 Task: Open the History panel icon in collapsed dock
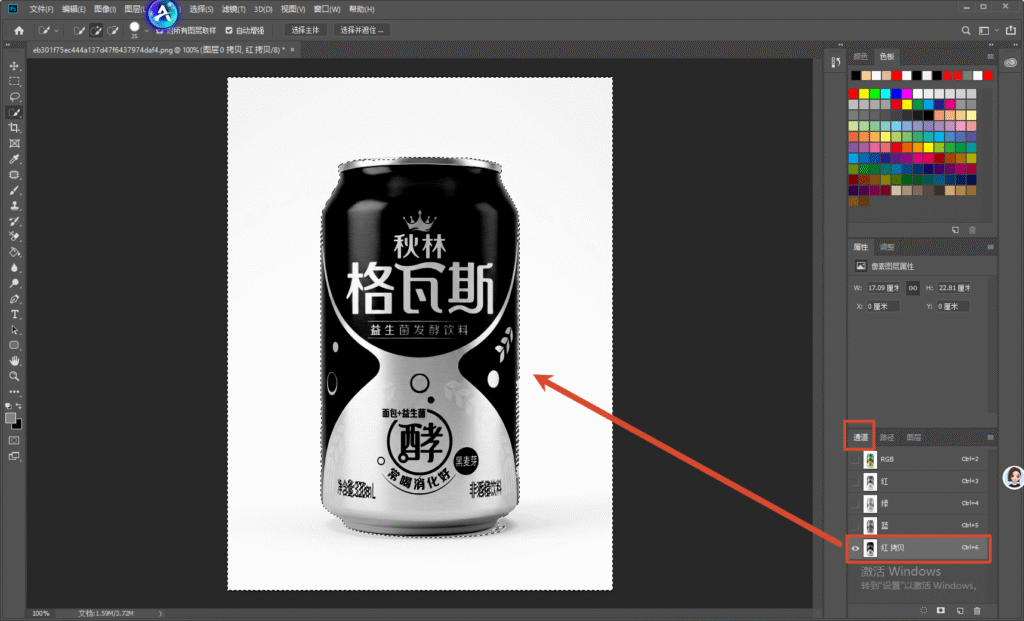(836, 62)
